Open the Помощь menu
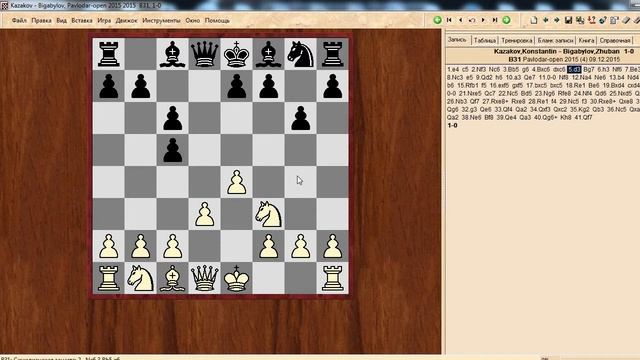Image resolution: width=640 pixels, height=360 pixels. click(x=217, y=20)
